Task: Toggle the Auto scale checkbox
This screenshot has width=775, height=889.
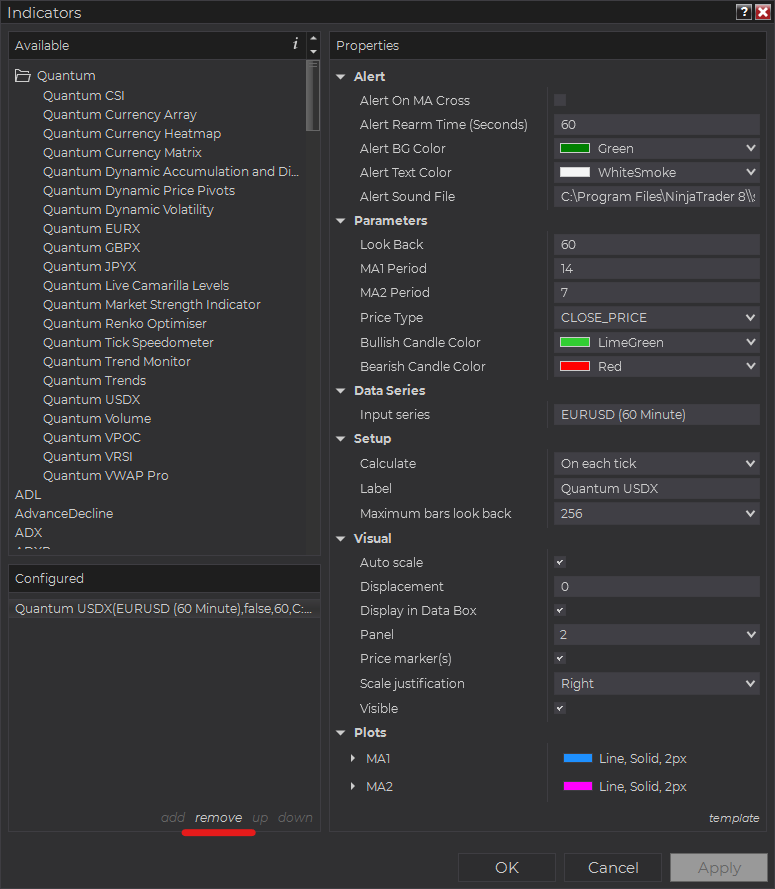Action: [x=560, y=562]
